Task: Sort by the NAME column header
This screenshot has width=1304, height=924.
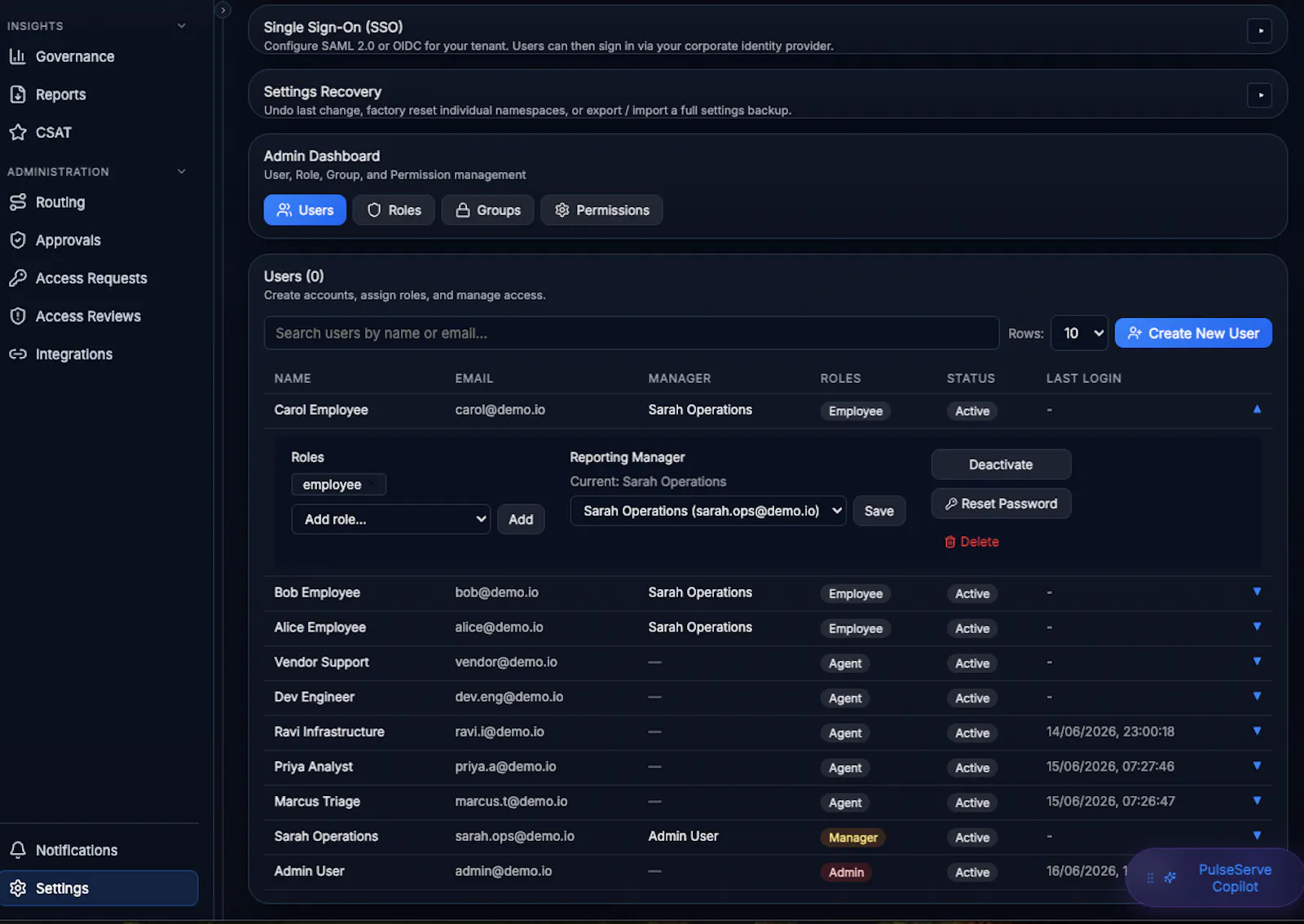Action: click(293, 378)
